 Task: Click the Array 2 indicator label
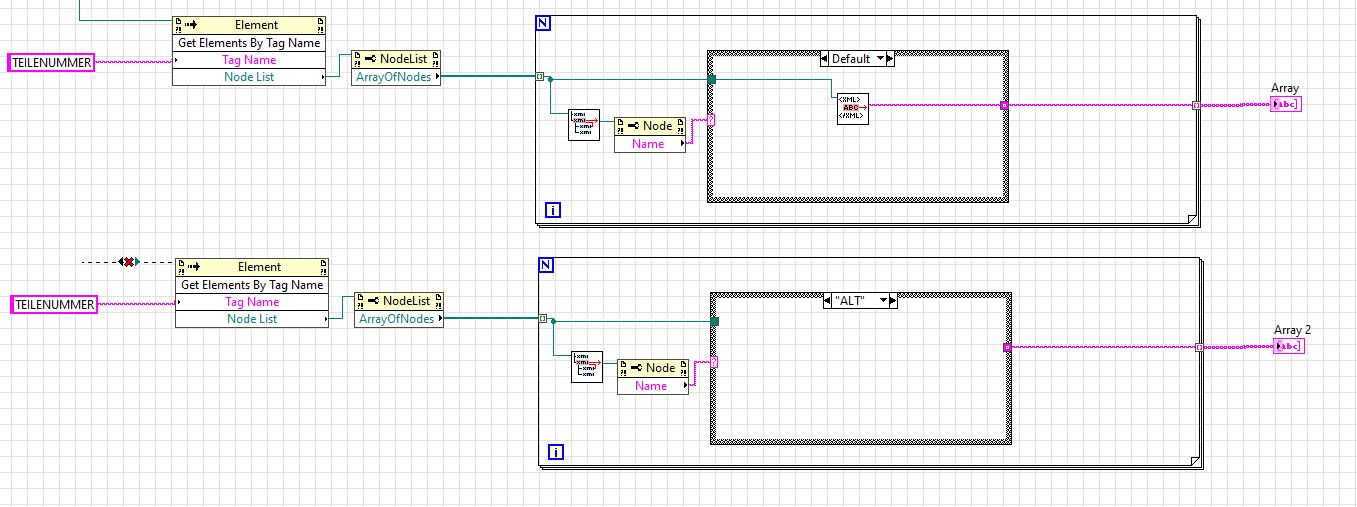(1292, 330)
